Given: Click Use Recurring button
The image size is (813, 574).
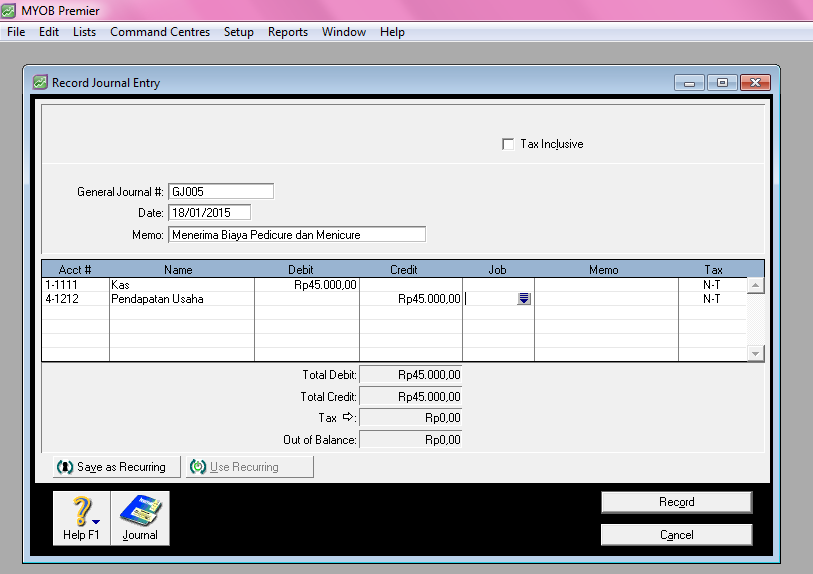Looking at the screenshot, I should (250, 467).
